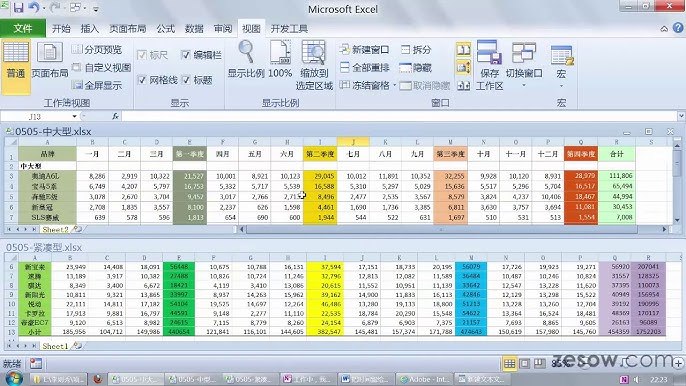Open the Switch Windows (切换窗口) dropdown

524,65
